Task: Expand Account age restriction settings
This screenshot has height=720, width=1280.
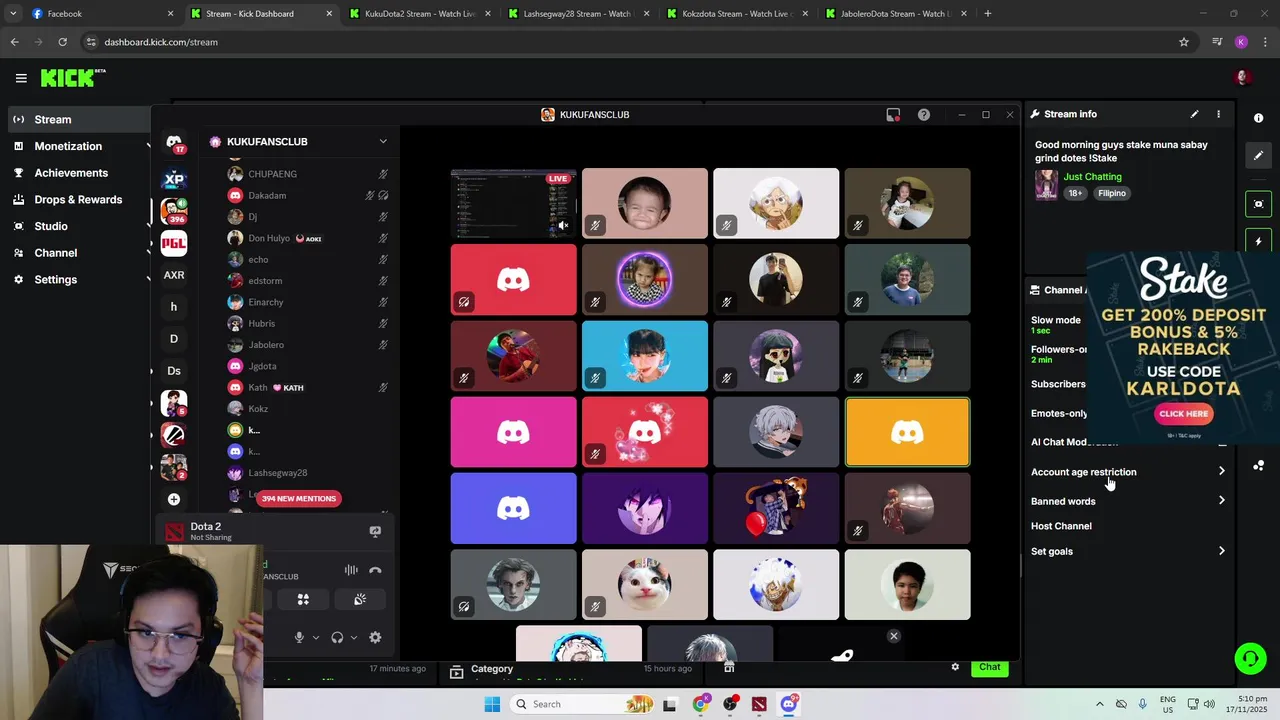Action: 1128,472
